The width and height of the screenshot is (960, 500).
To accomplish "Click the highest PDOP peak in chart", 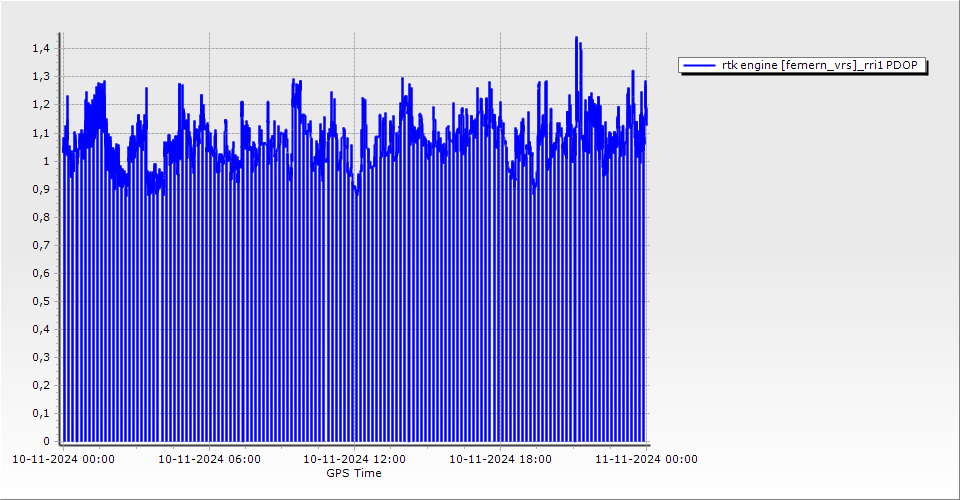I will (x=576, y=38).
